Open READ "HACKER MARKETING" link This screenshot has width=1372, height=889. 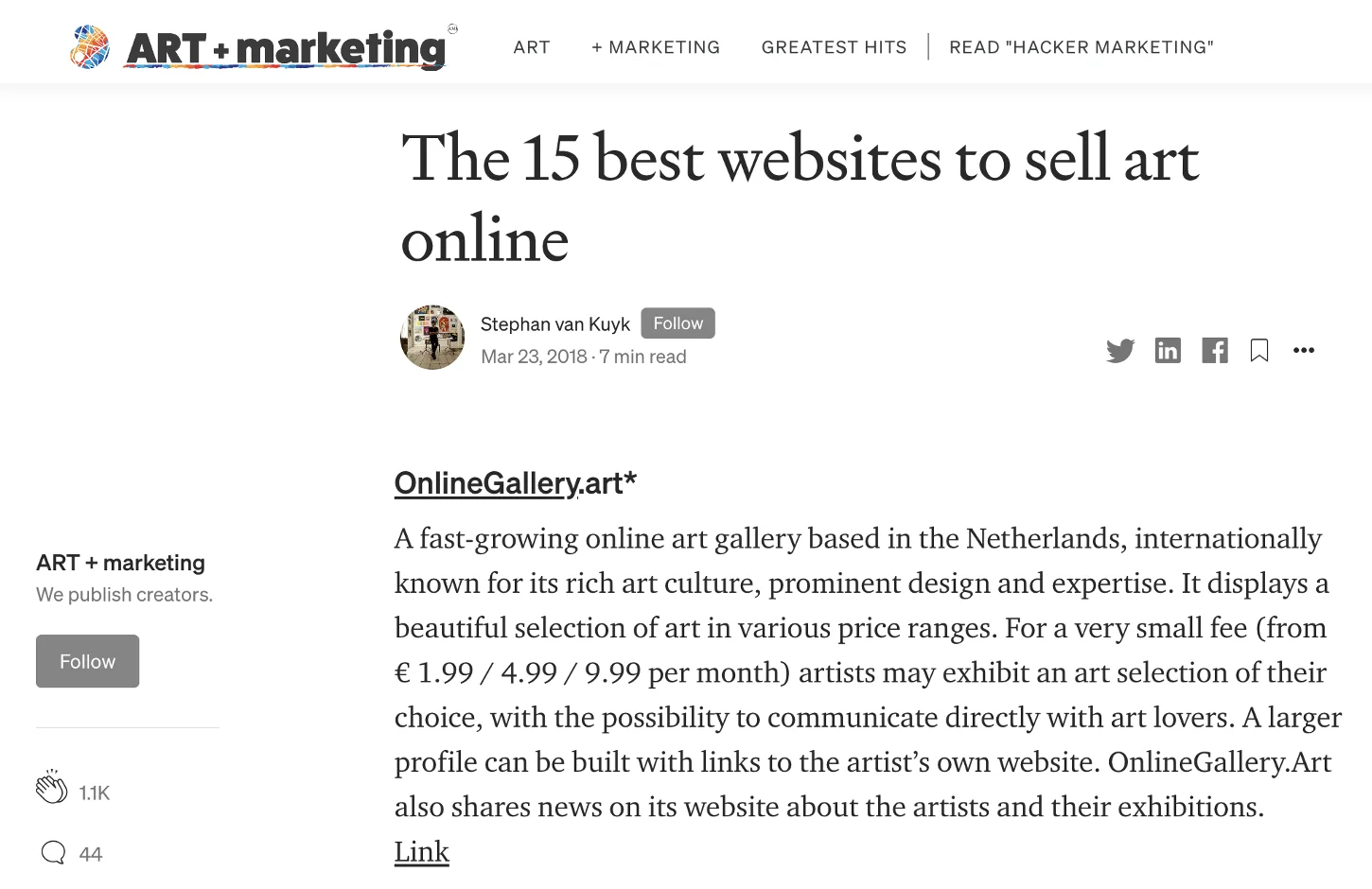click(x=1082, y=47)
